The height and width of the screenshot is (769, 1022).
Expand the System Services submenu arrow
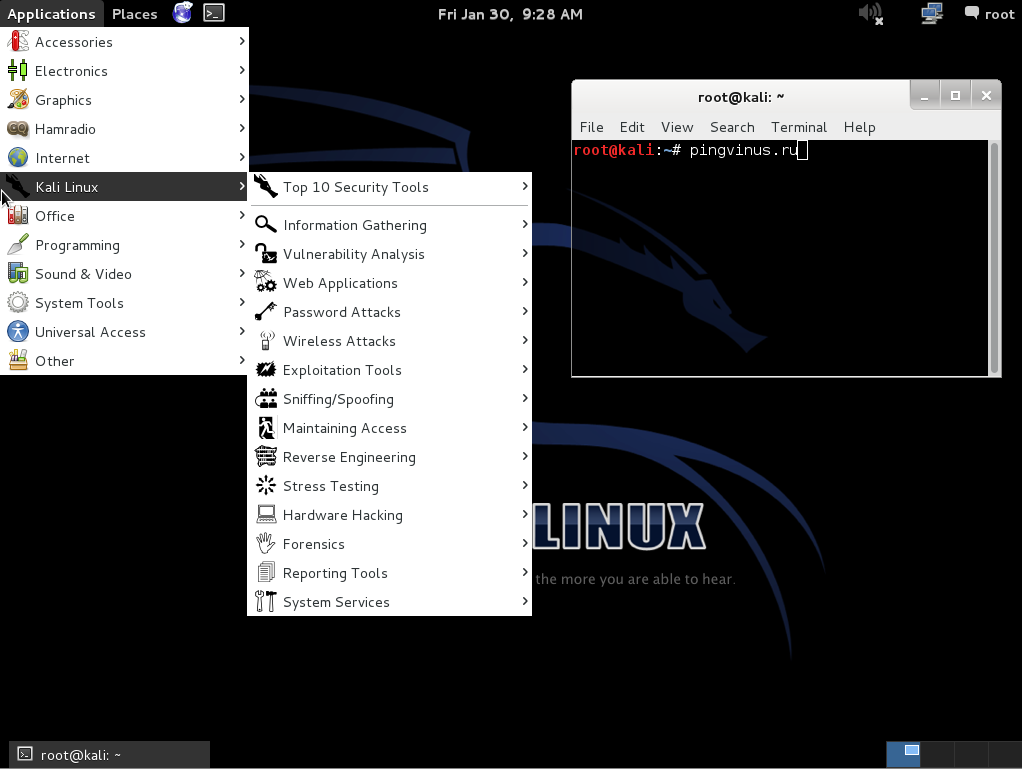(525, 601)
